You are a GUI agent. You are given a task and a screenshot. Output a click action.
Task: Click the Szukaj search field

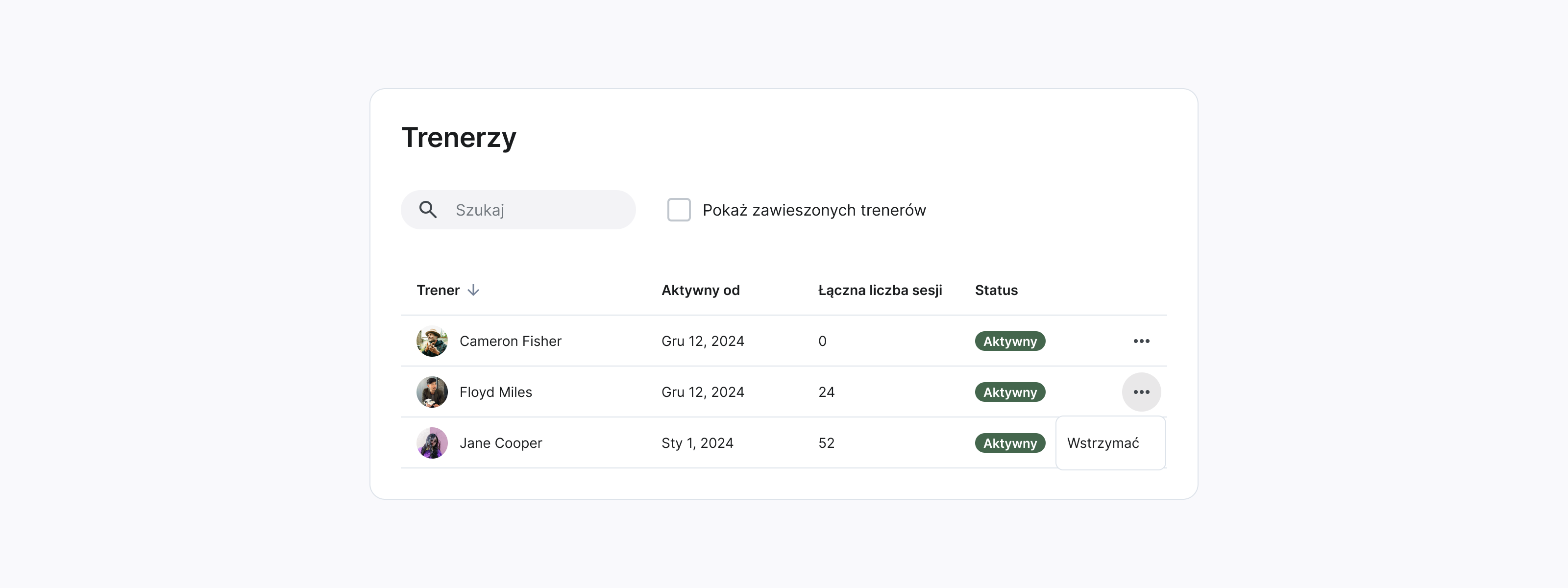pyautogui.click(x=536, y=210)
